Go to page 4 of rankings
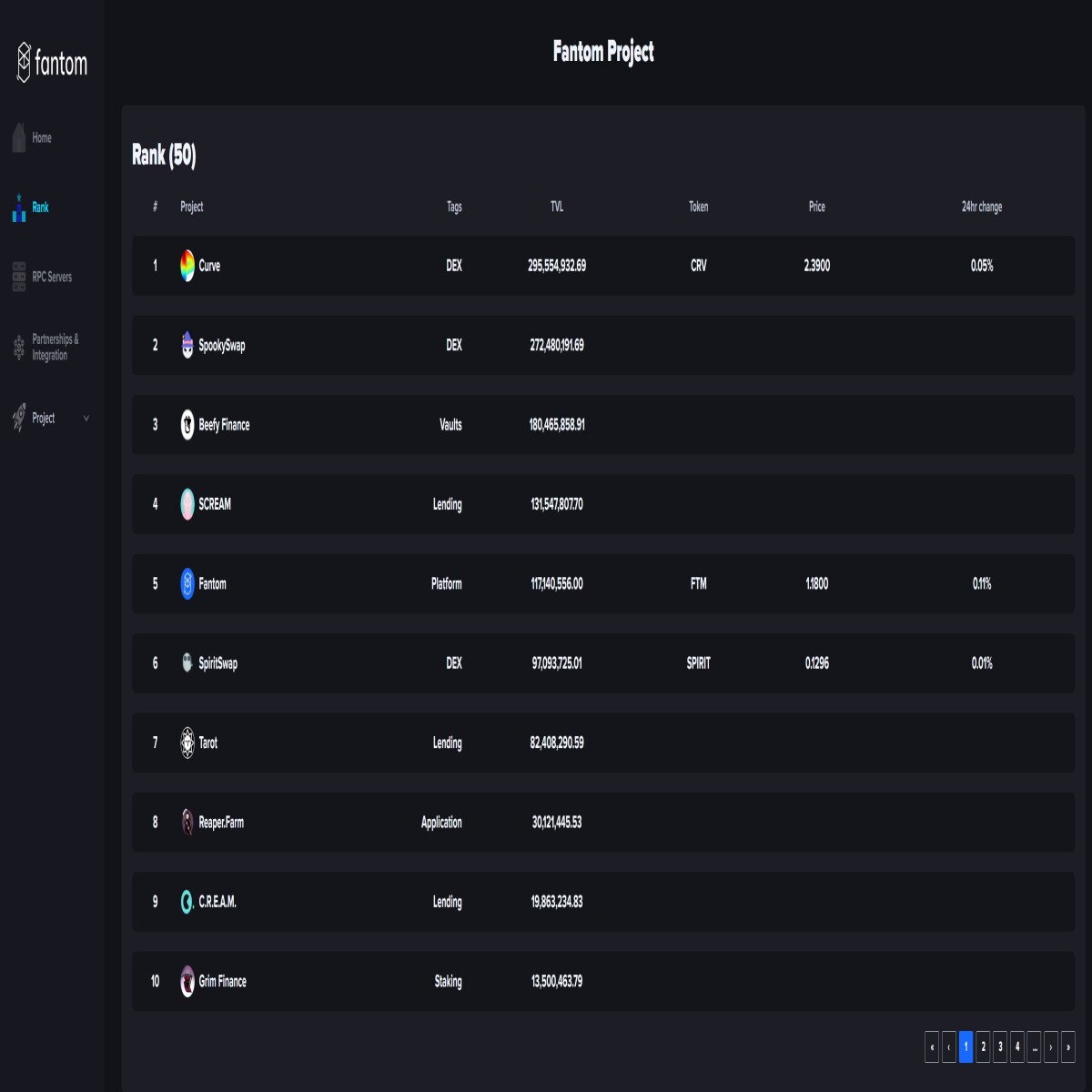This screenshot has width=1092, height=1092. pos(1017,1046)
